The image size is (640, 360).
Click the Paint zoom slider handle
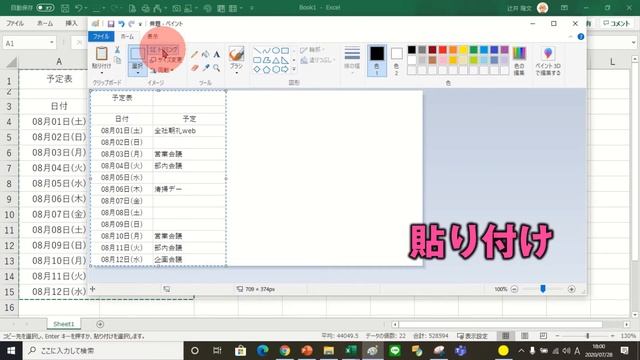[543, 289]
